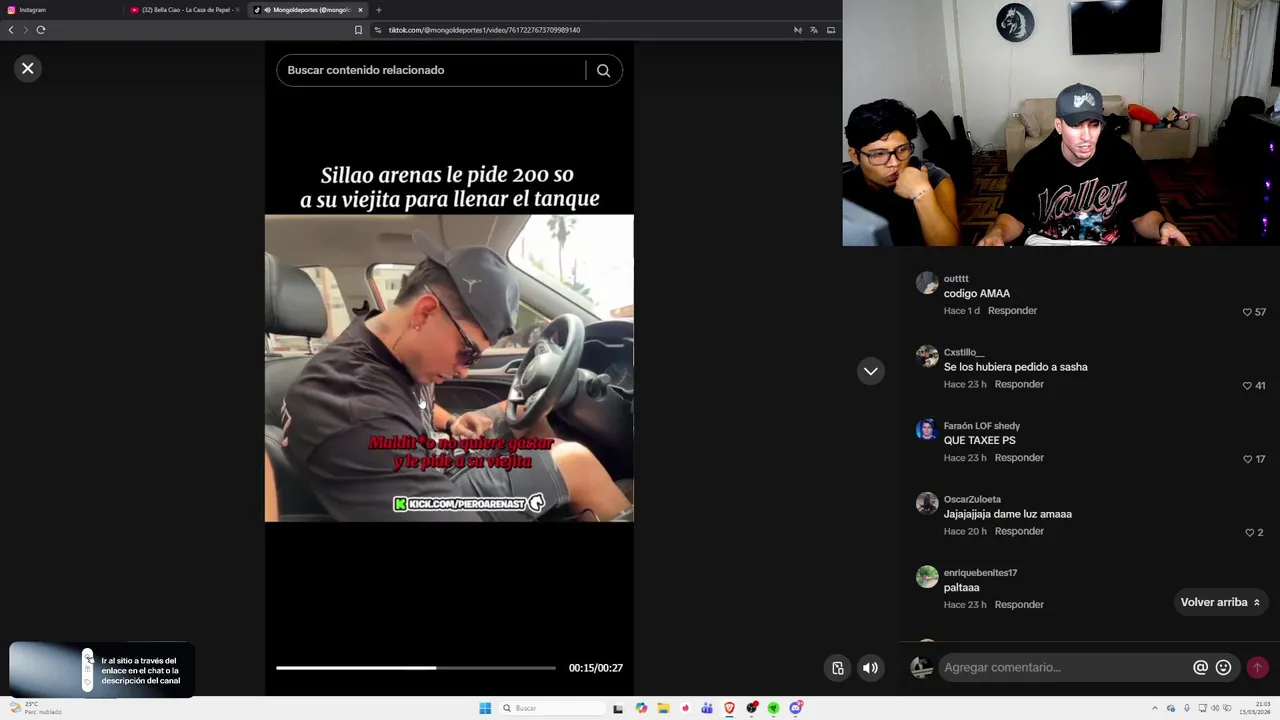Click the taskbar 'Buscar' search box

click(551, 708)
